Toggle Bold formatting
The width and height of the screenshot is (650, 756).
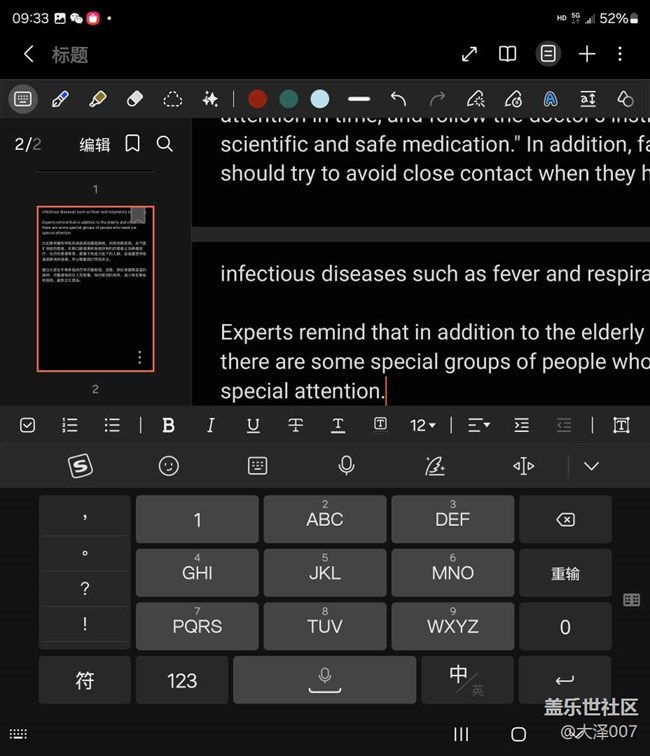point(168,425)
